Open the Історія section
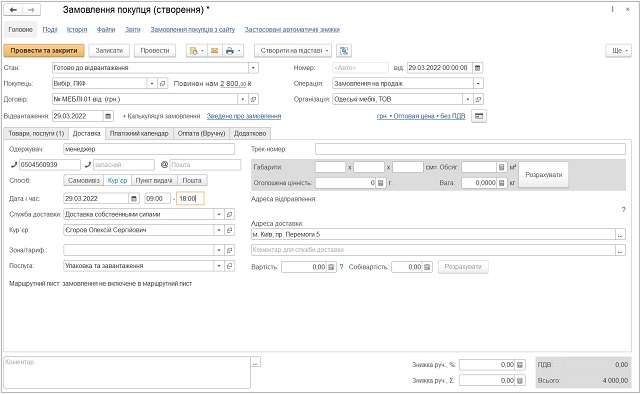The height and width of the screenshot is (394, 640). (77, 30)
